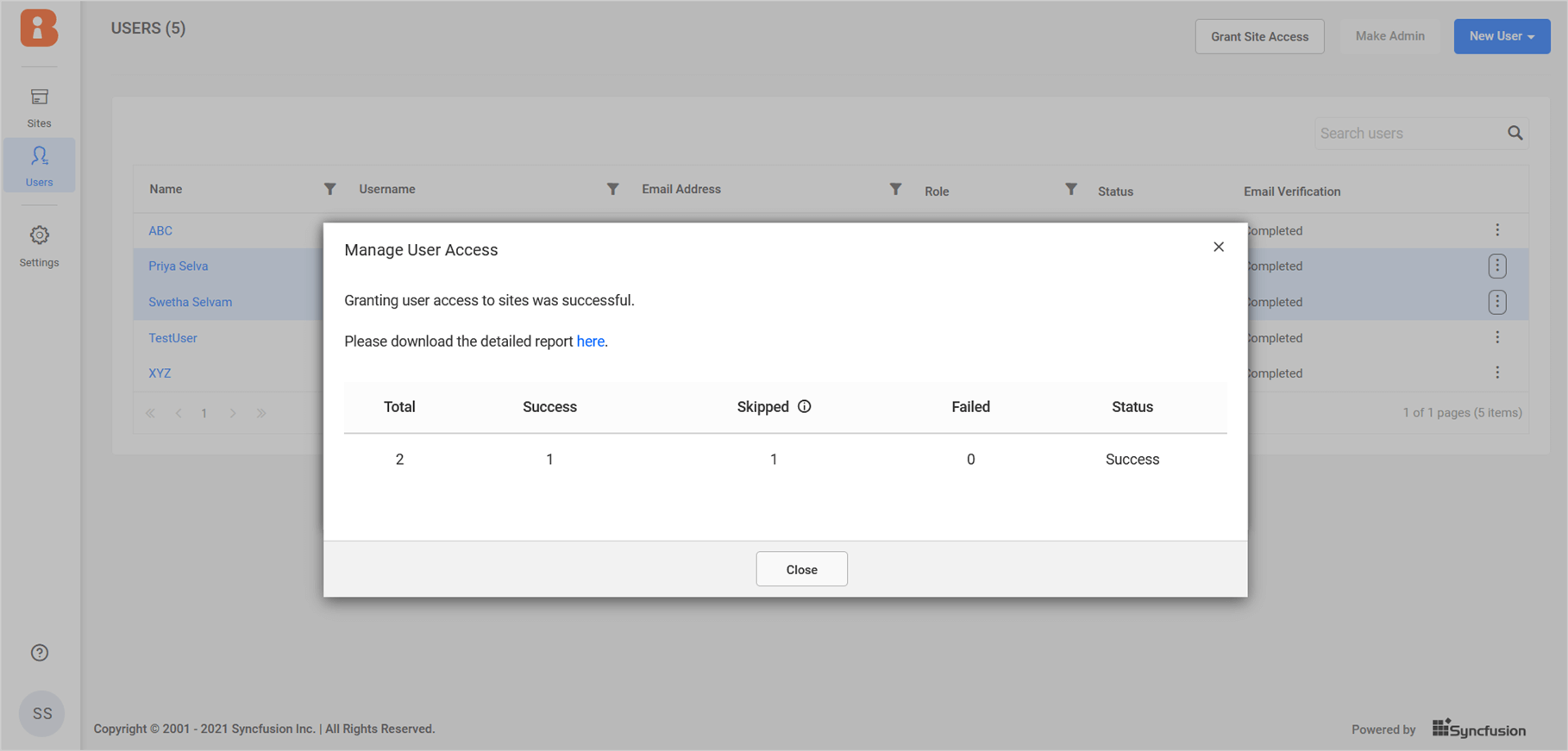Click the Success status value in dialog table
Screen dimensions: 1568x751
pos(1132,460)
